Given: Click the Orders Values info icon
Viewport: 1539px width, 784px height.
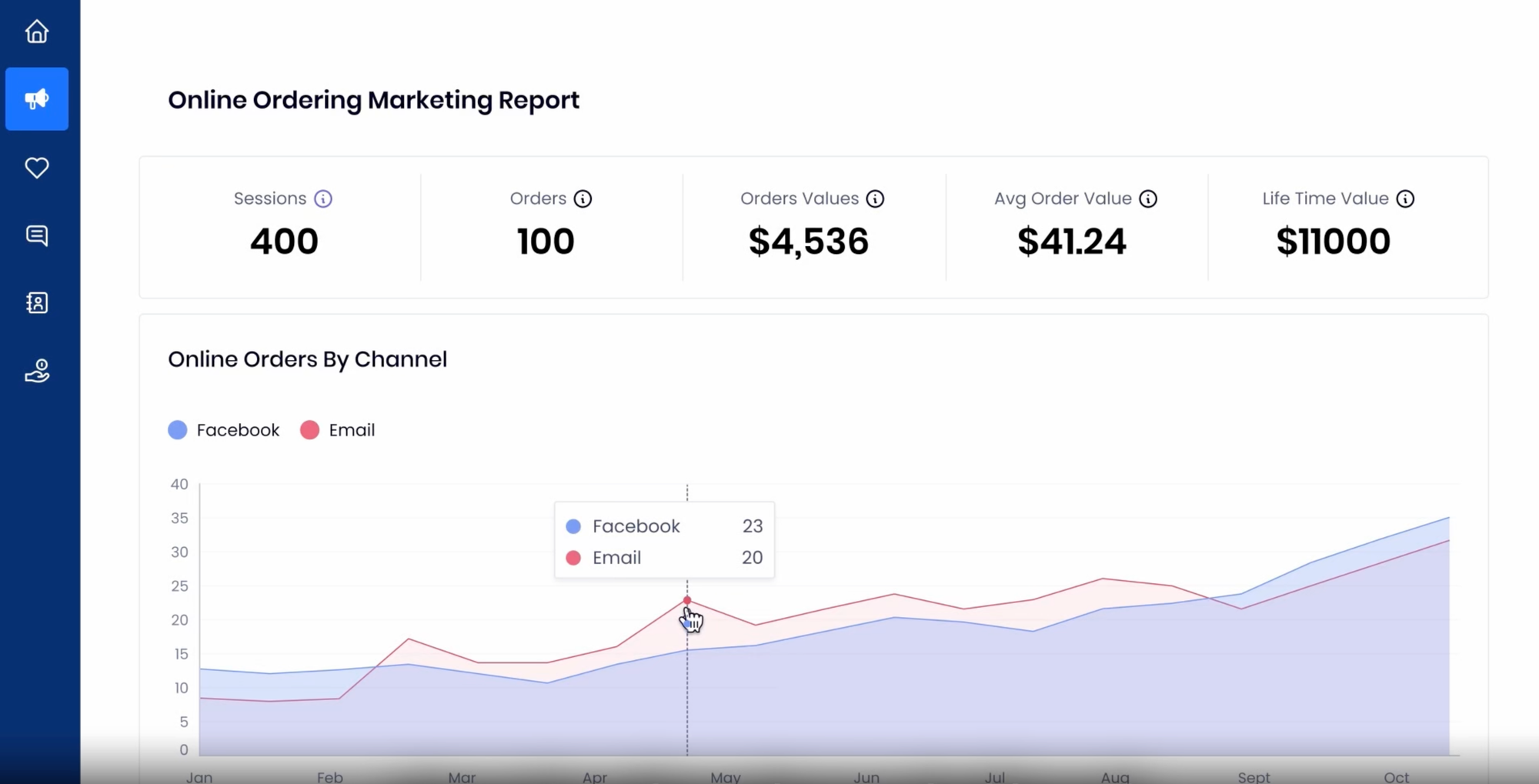Looking at the screenshot, I should [x=876, y=198].
